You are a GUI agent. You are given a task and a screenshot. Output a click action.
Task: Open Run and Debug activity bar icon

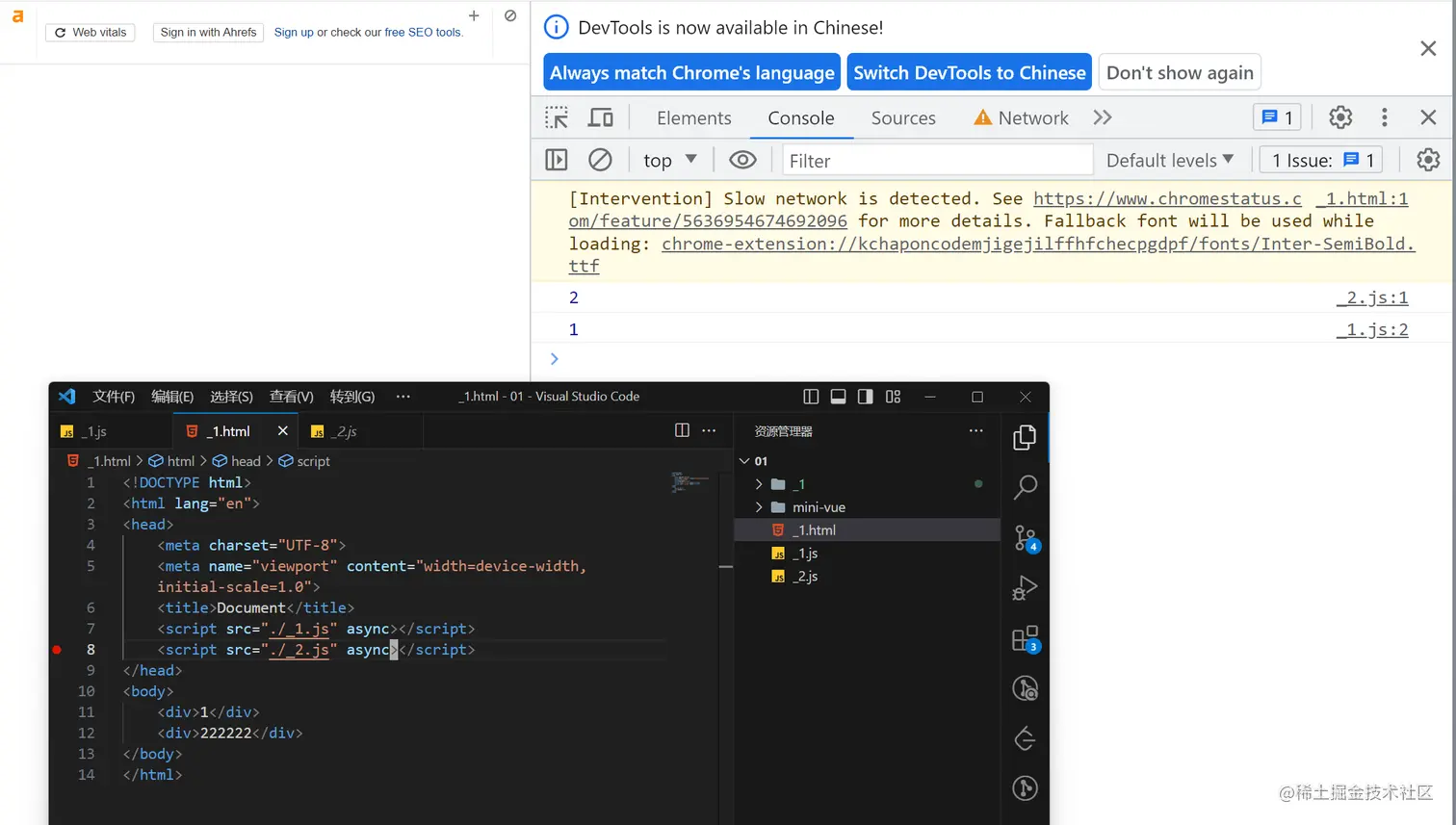(x=1025, y=587)
